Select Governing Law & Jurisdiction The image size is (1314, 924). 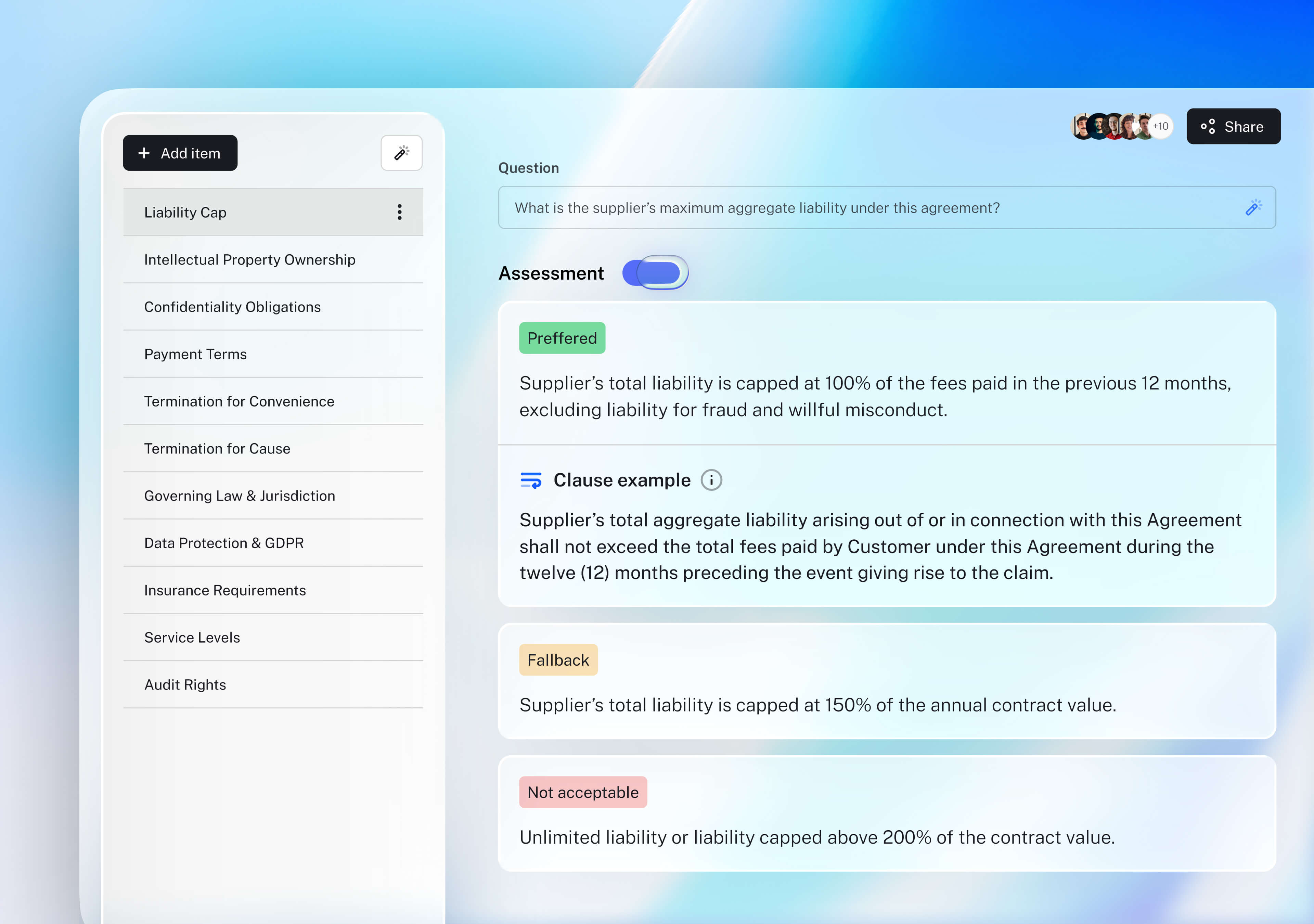[x=239, y=496]
